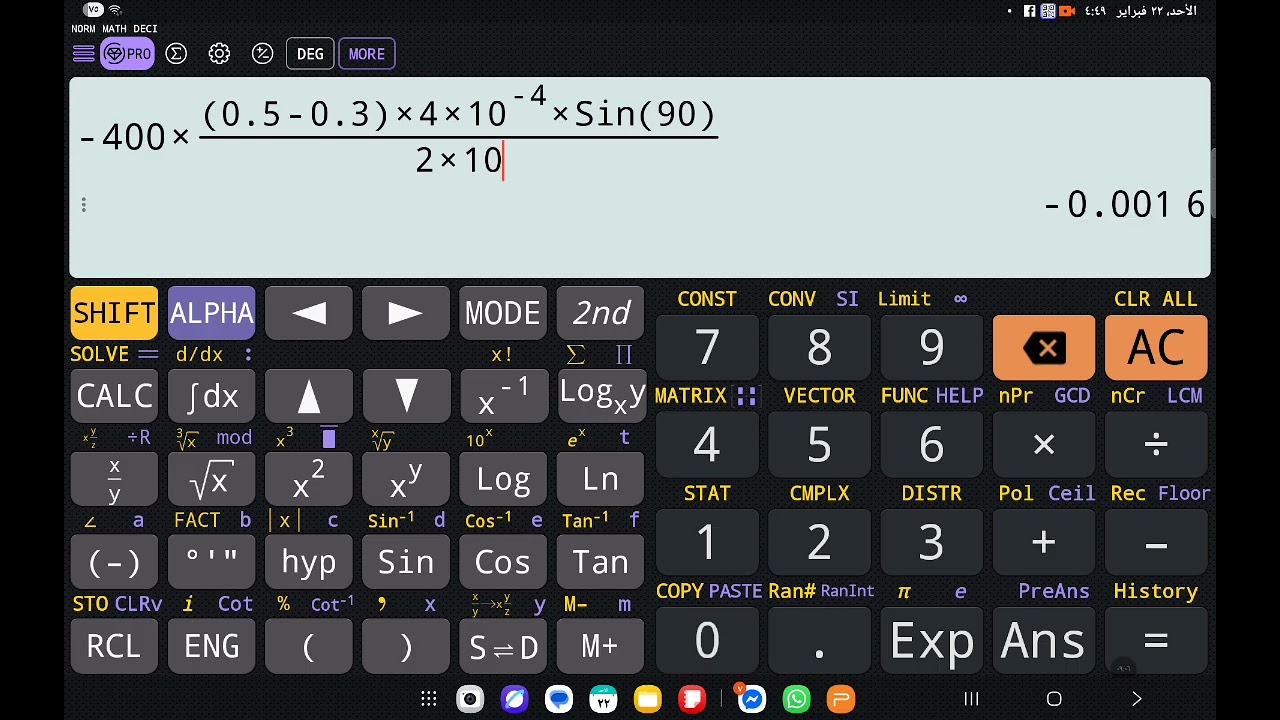Tap the number 0 key
1280x720 pixels.
tap(707, 640)
